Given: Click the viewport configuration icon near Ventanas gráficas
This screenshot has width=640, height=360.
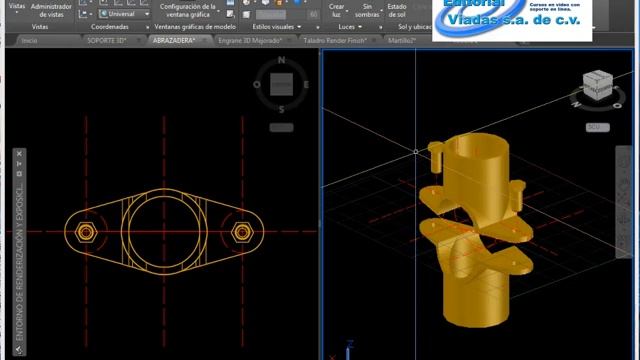Looking at the screenshot, I should pyautogui.click(x=231, y=3).
